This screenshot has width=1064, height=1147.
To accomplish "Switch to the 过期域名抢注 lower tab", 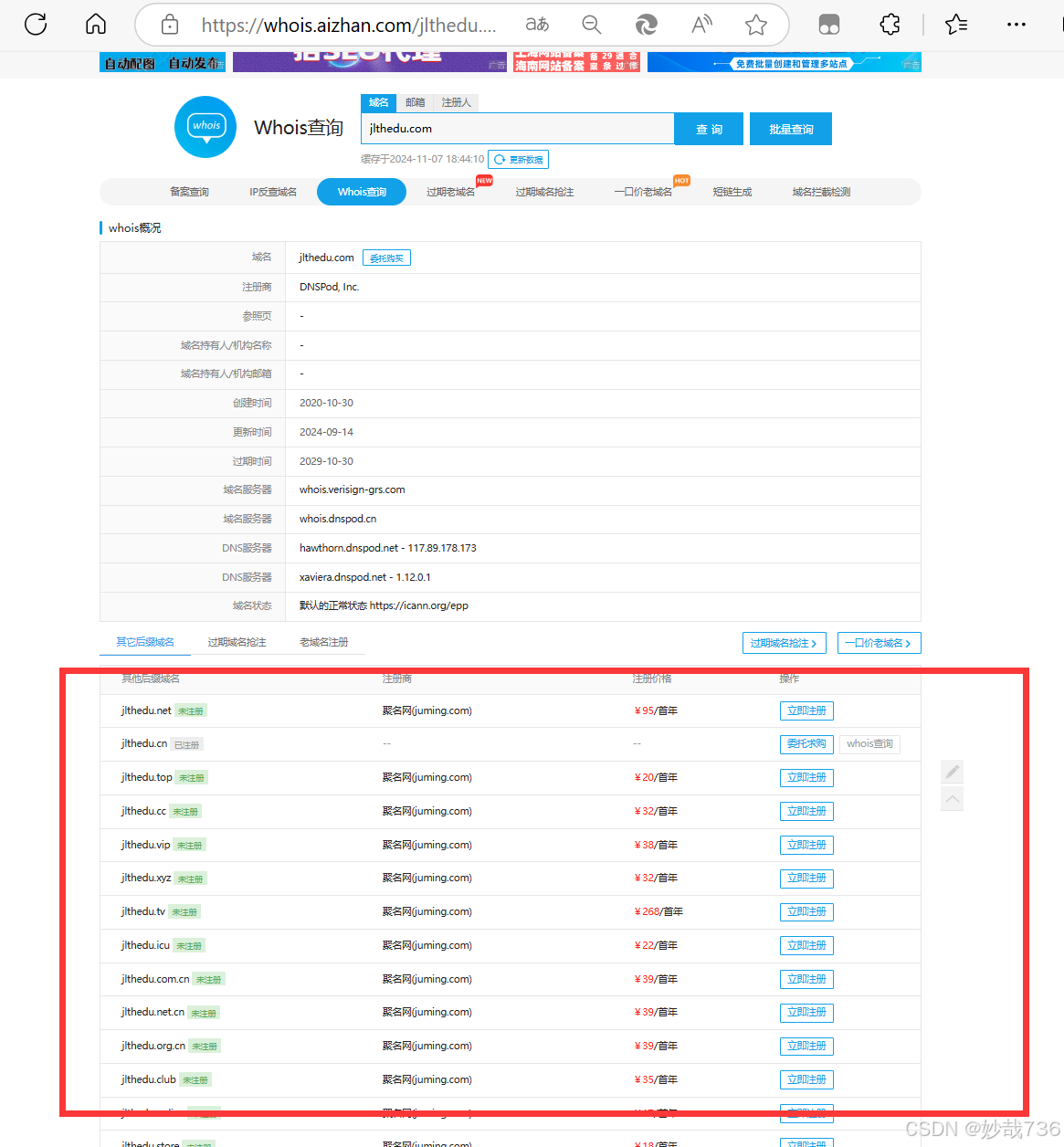I will (237, 642).
